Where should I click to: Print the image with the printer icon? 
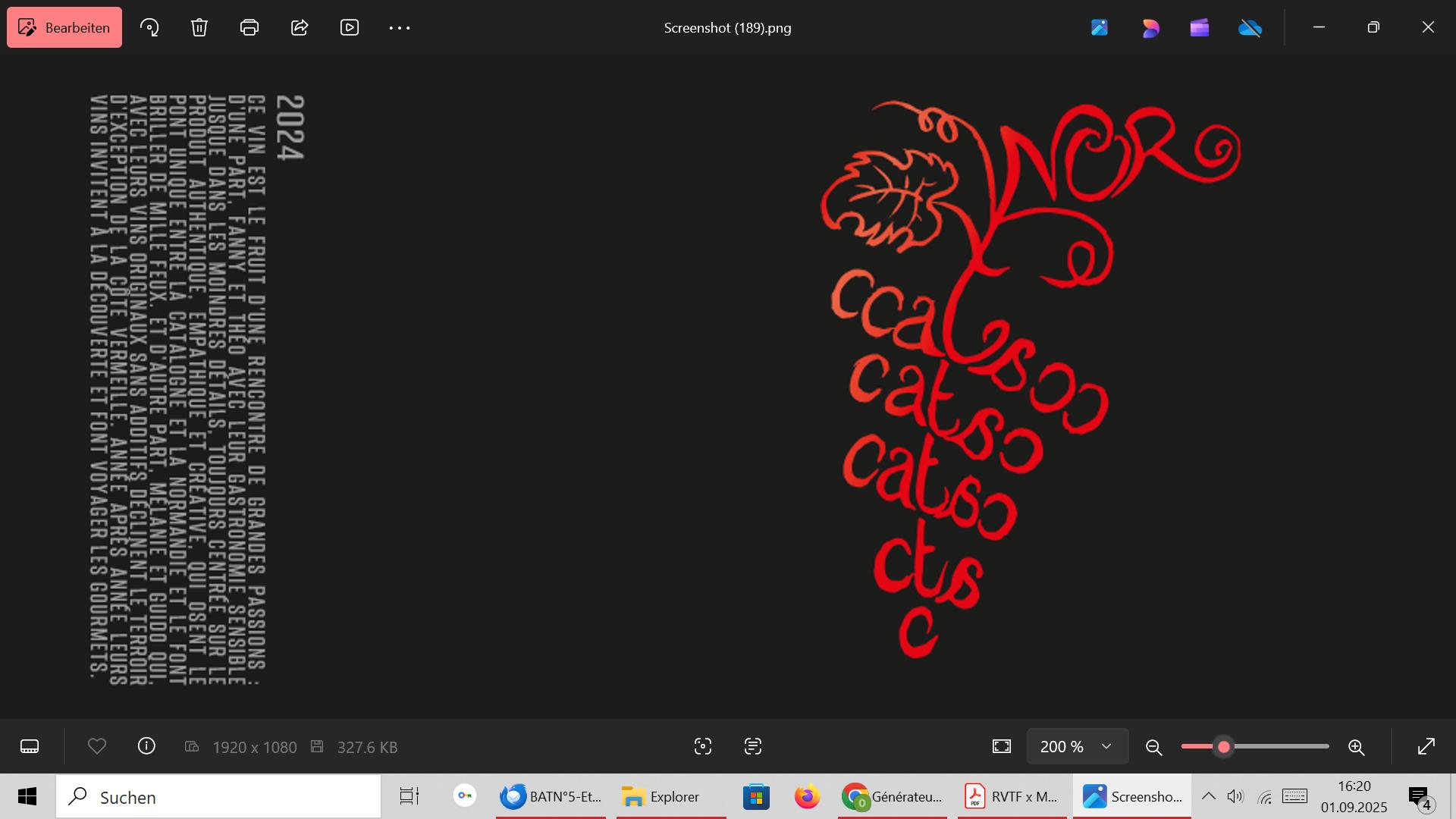(249, 28)
